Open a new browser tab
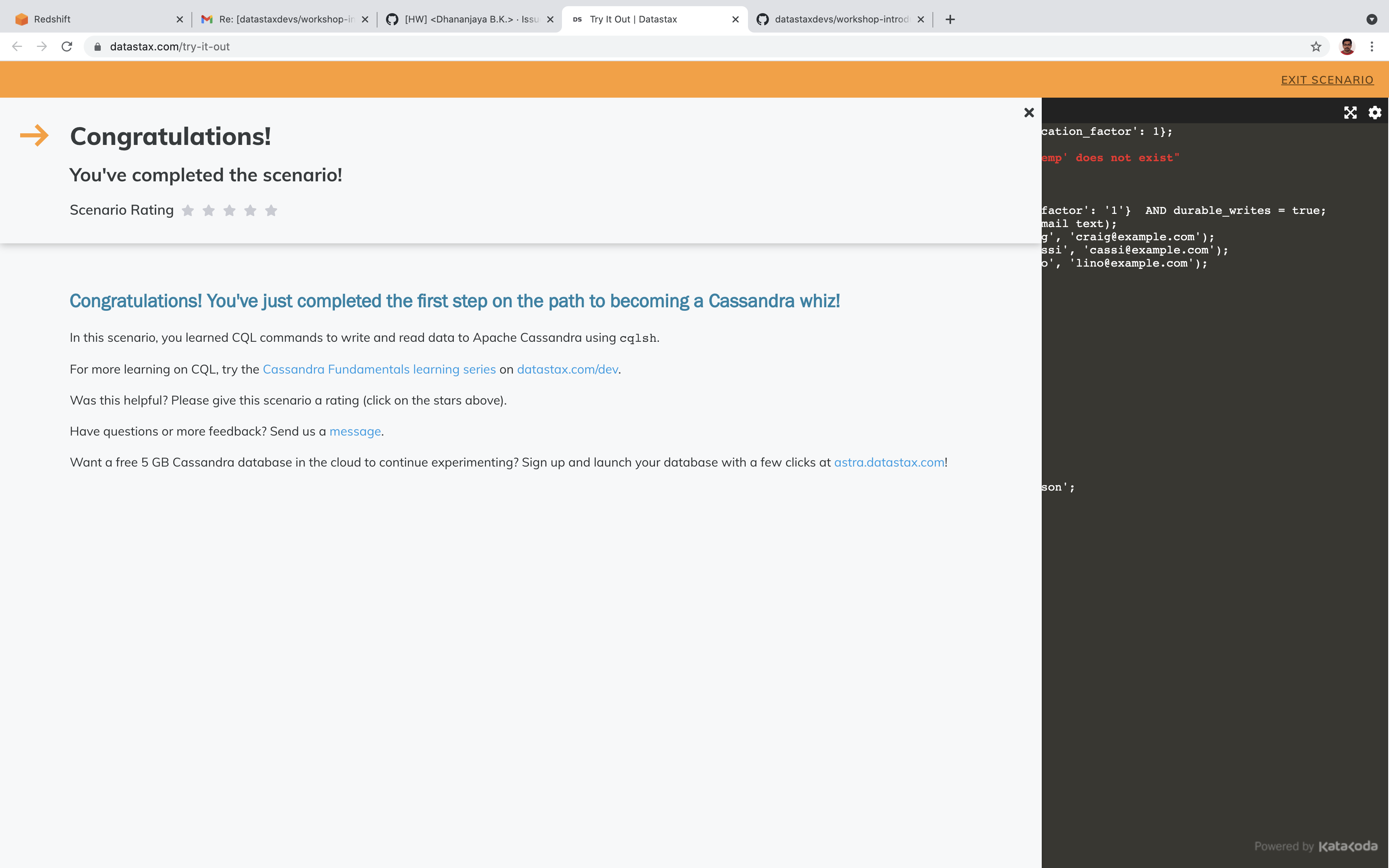The image size is (1389, 868). (950, 19)
